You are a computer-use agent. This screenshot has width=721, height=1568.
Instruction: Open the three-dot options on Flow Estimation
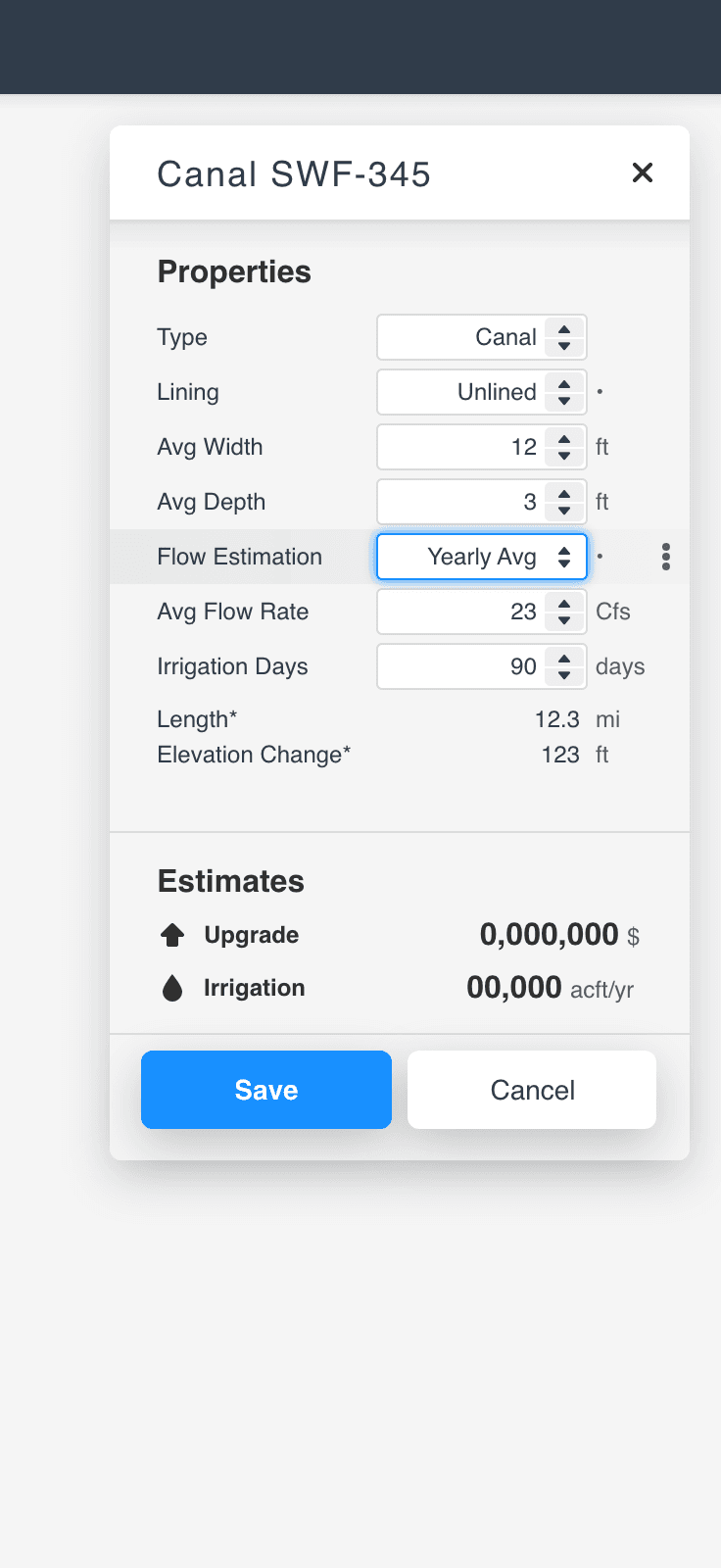click(666, 557)
